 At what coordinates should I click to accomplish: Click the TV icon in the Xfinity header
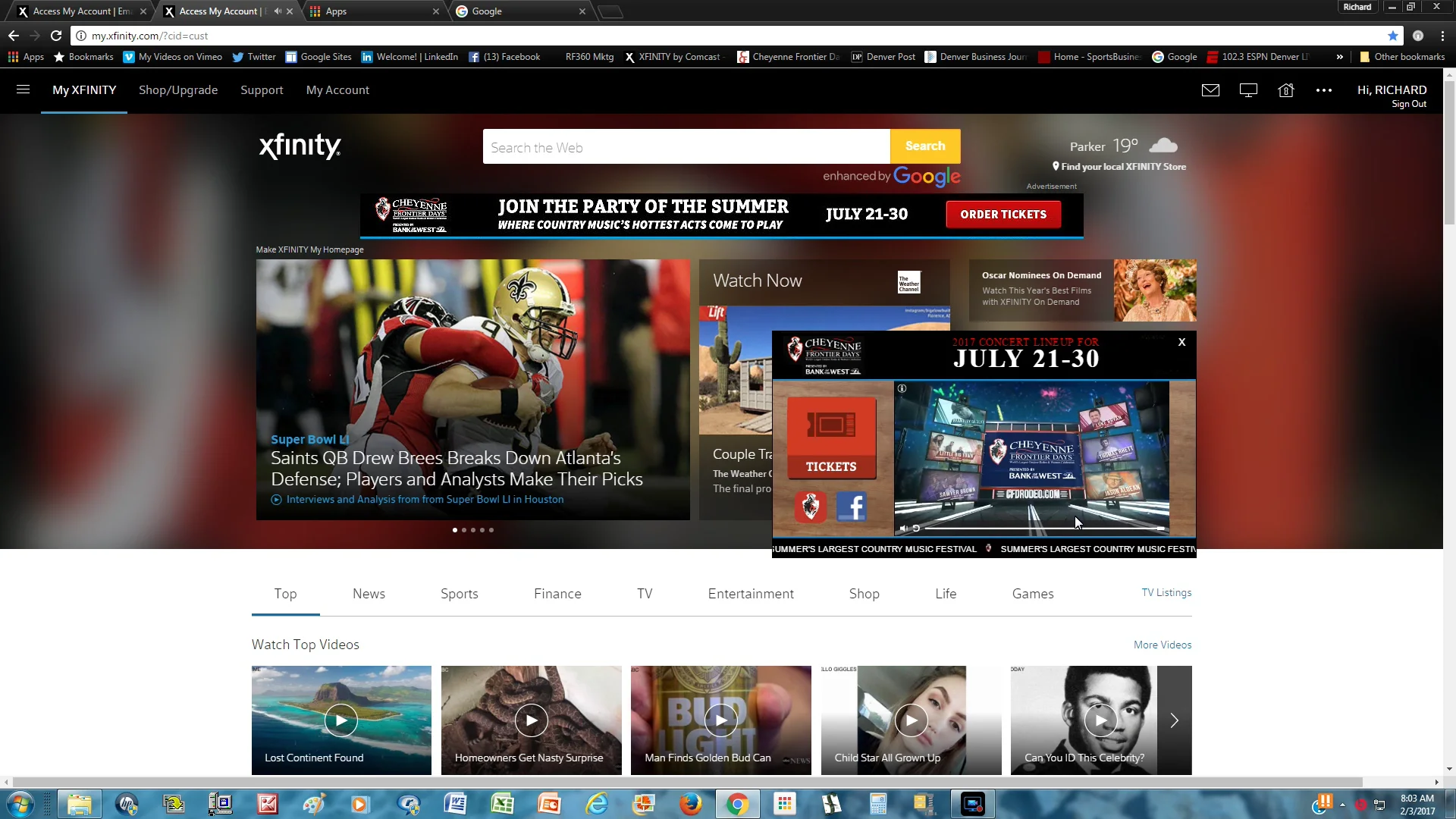(1247, 89)
